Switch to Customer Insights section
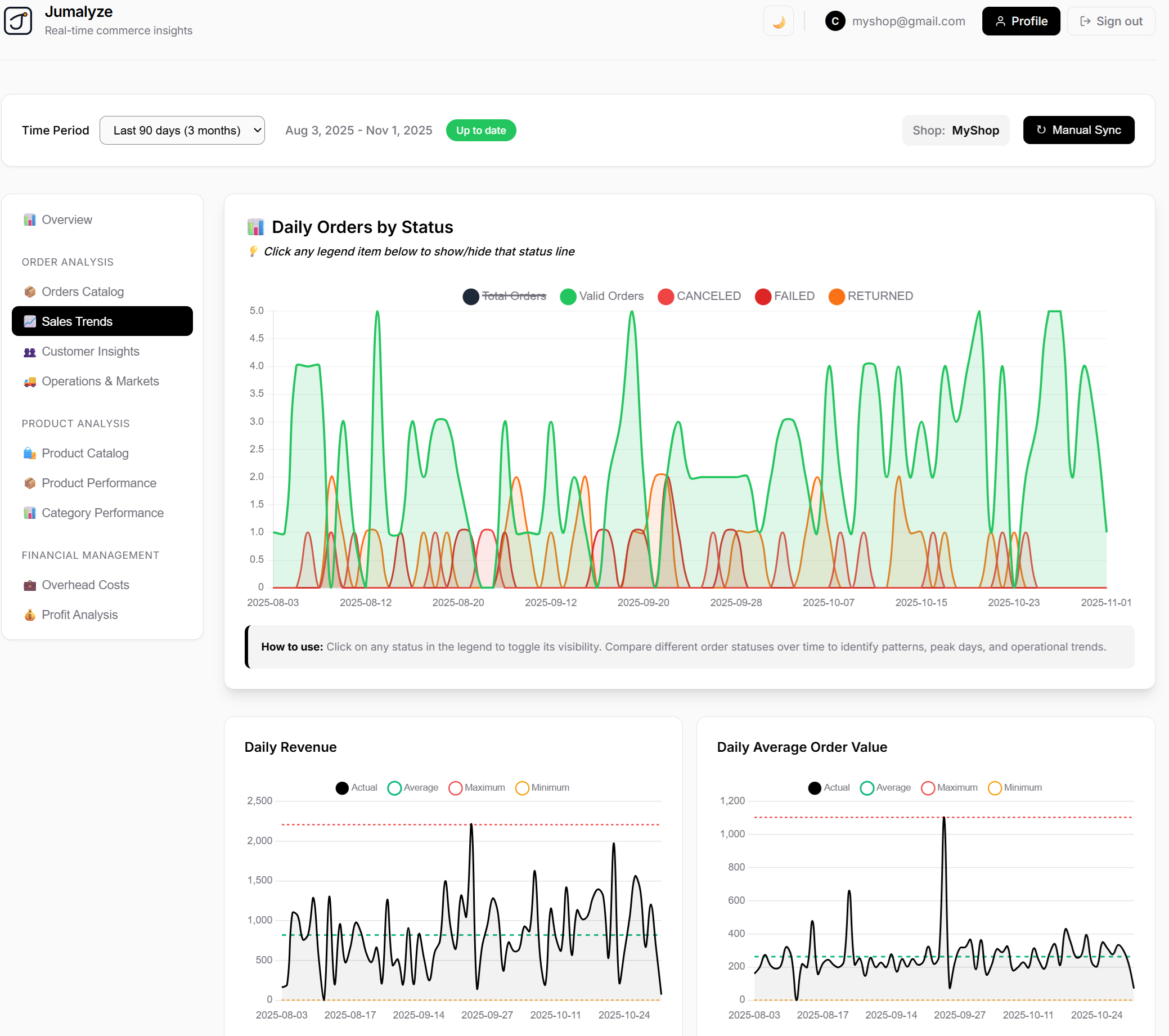The width and height of the screenshot is (1169, 1036). tap(90, 351)
